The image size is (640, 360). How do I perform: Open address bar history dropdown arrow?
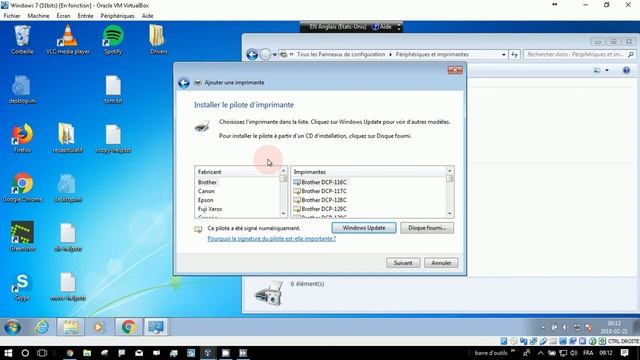(504, 55)
